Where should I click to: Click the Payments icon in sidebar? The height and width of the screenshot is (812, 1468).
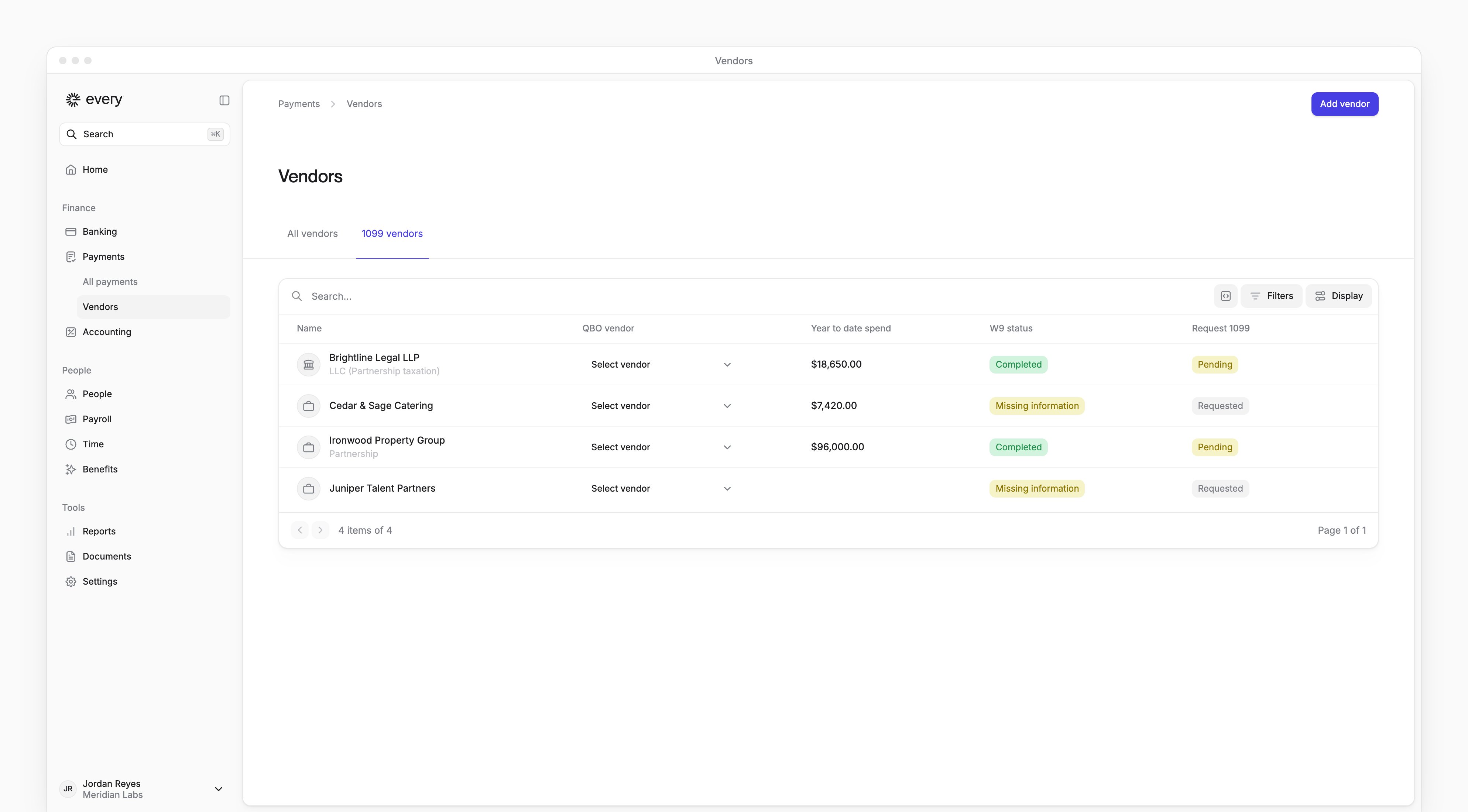pos(71,257)
